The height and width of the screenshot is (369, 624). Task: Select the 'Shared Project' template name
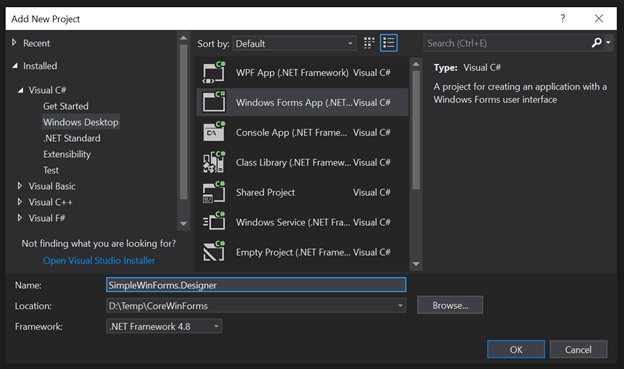coord(265,192)
